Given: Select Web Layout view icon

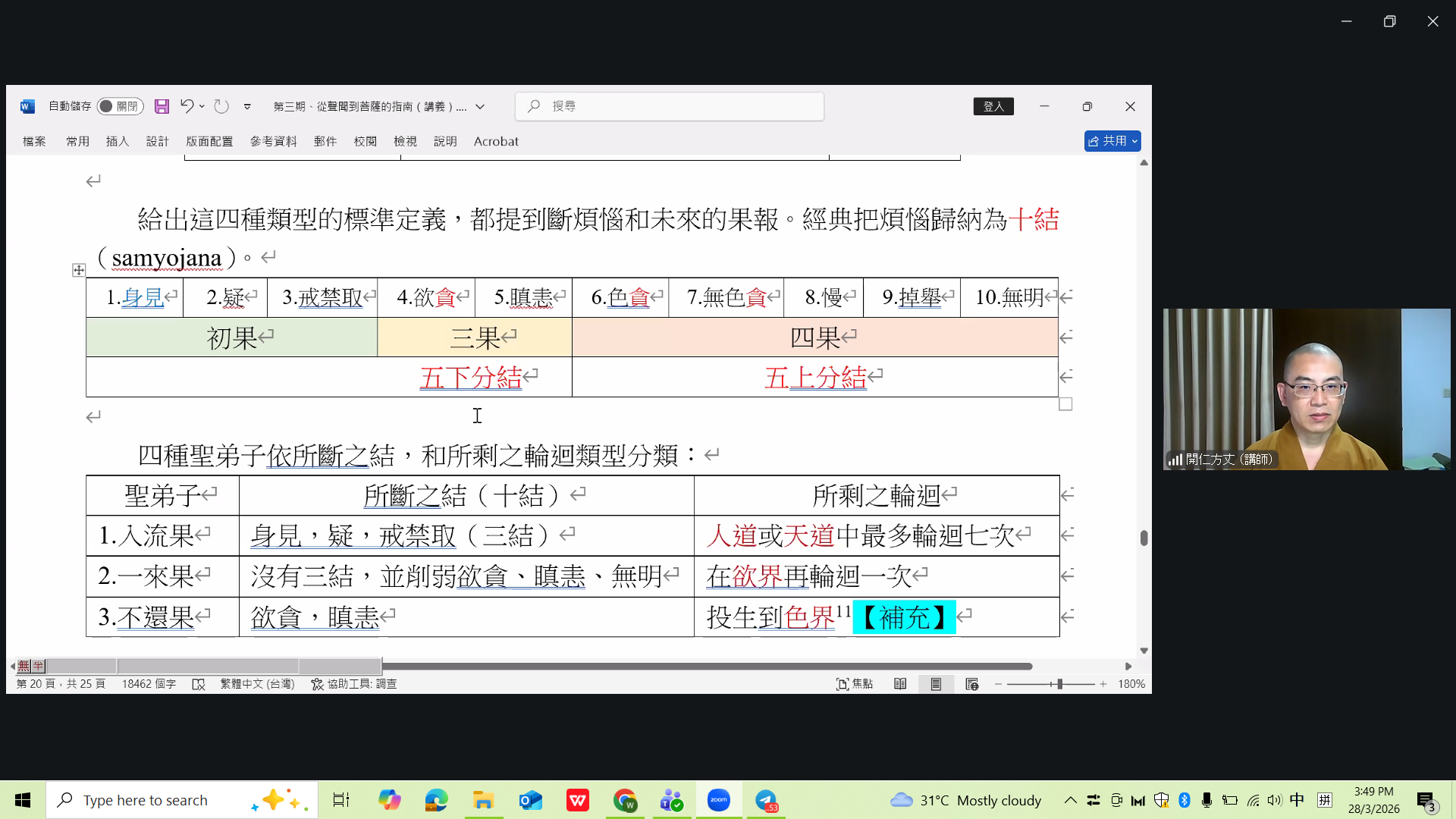Looking at the screenshot, I should pos(971,684).
